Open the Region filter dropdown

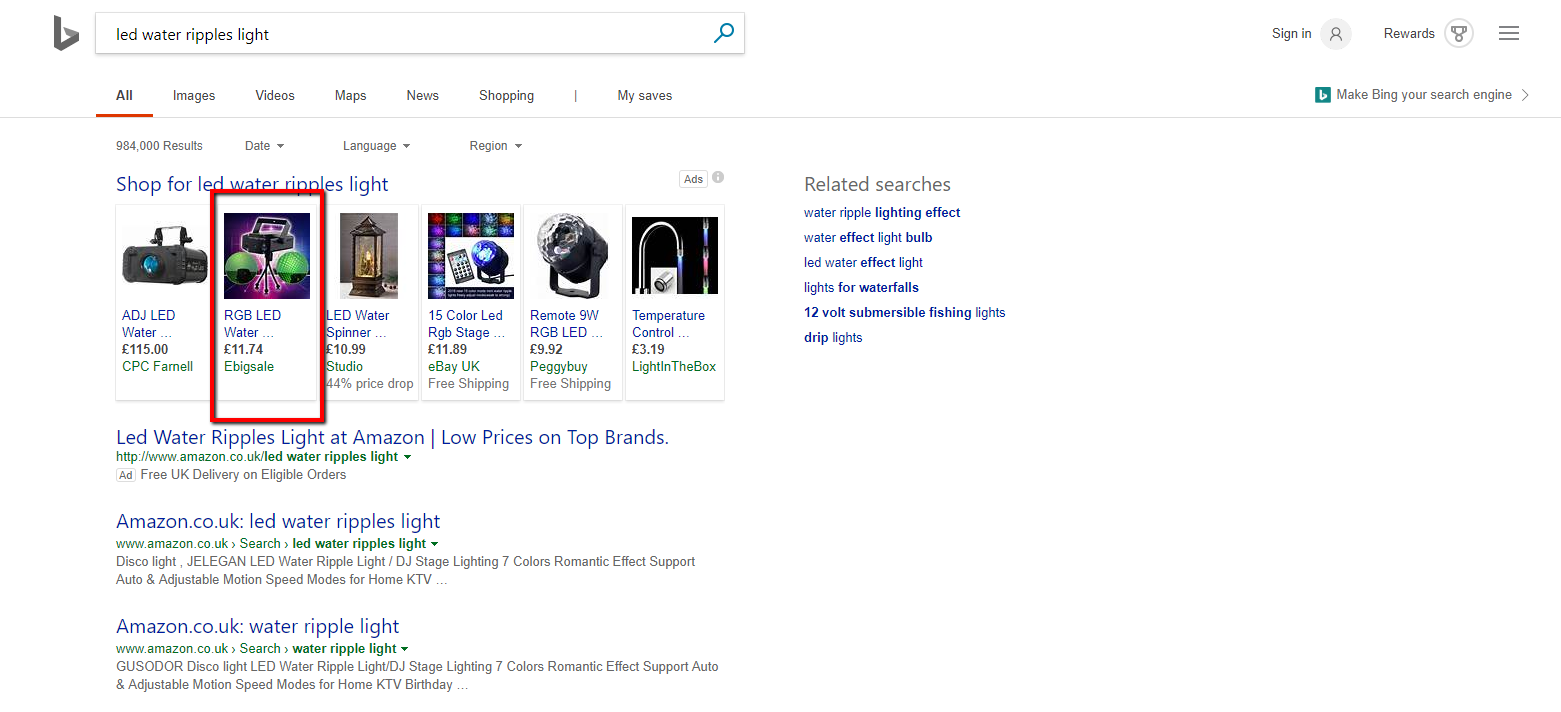[495, 146]
